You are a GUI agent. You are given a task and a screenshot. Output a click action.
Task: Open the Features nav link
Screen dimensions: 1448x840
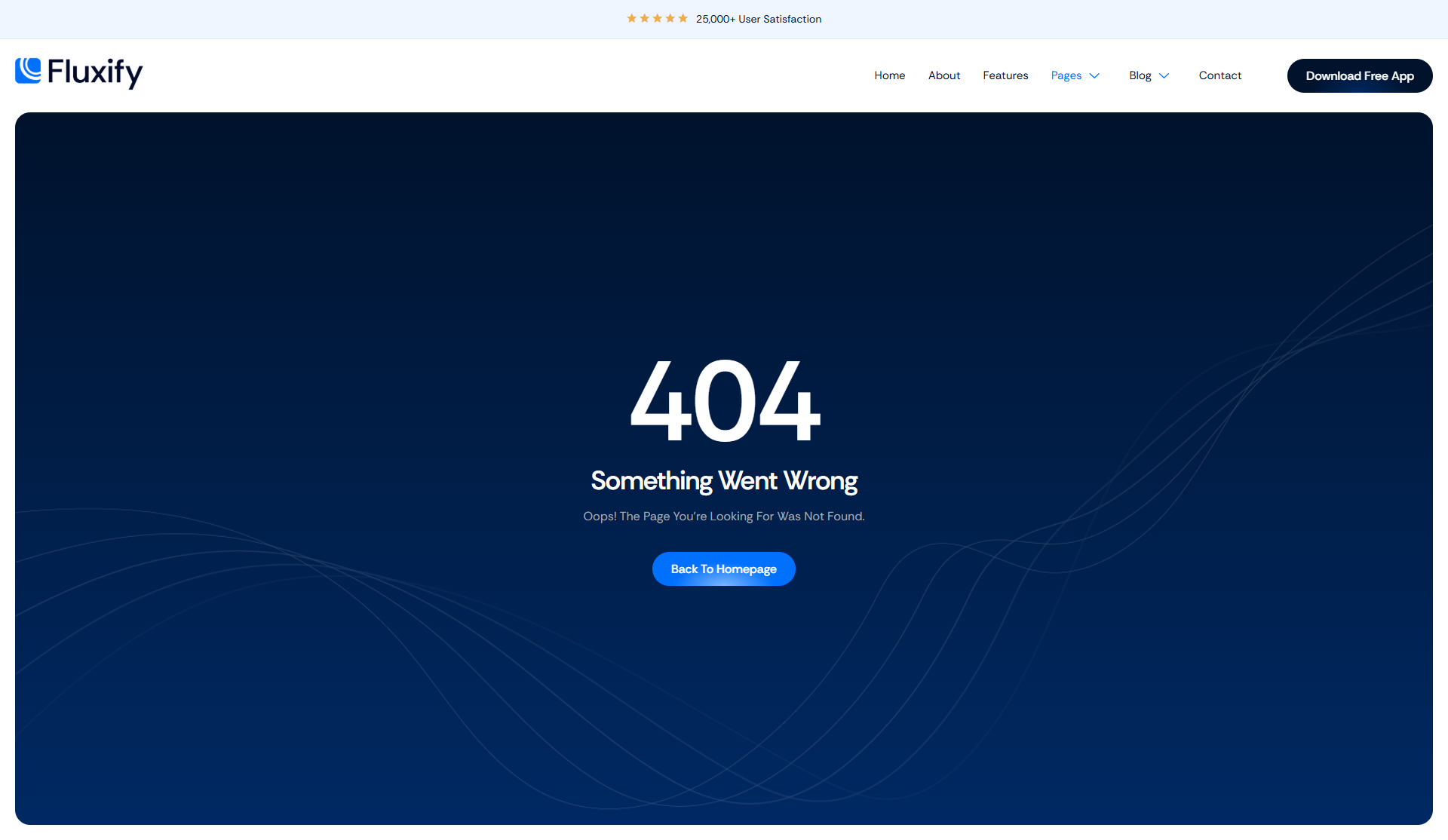click(1005, 75)
